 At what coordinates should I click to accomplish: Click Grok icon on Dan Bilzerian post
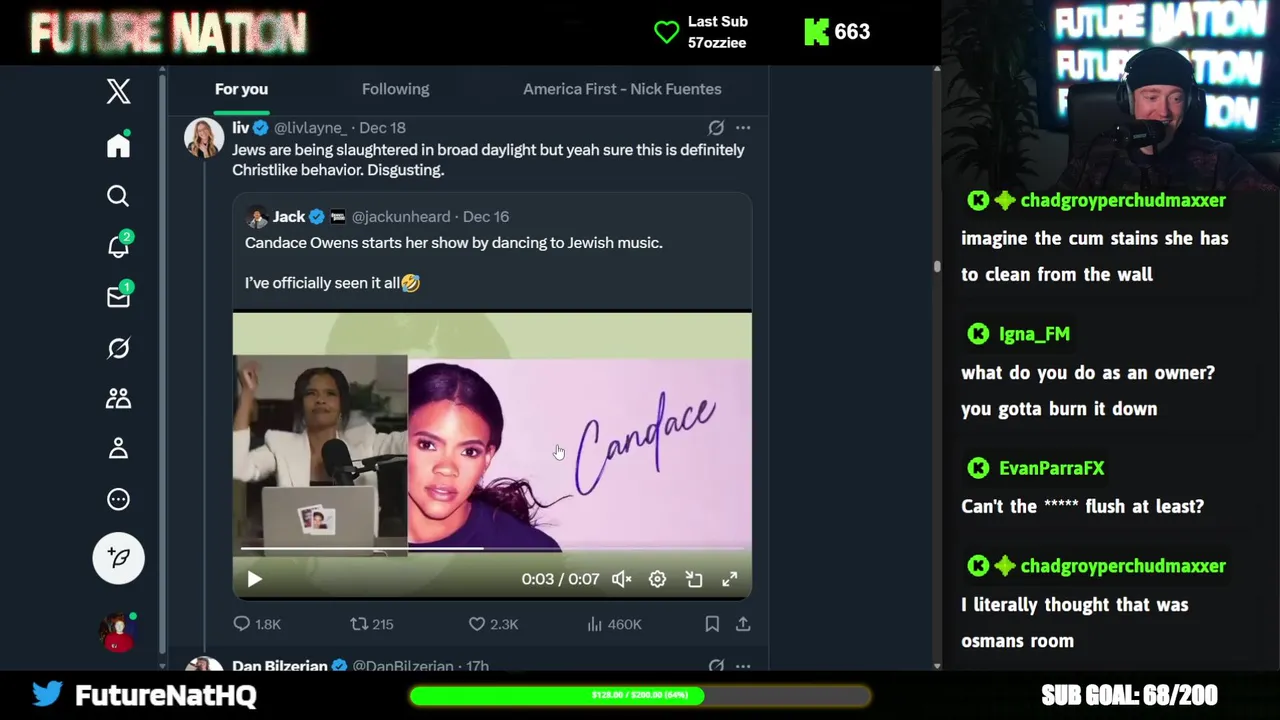point(716,665)
